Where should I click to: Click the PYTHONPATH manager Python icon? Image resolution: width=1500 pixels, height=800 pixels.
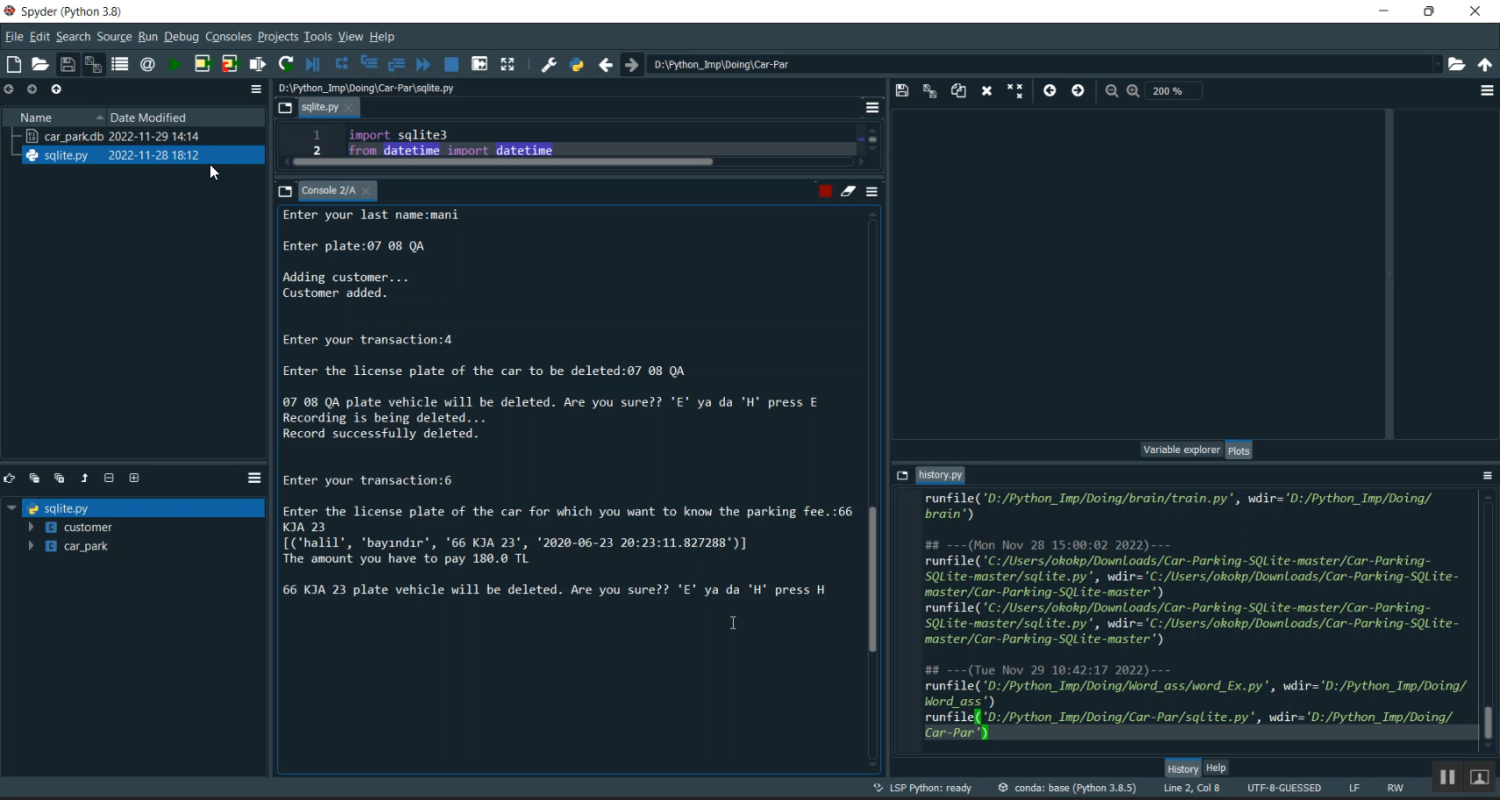click(576, 64)
